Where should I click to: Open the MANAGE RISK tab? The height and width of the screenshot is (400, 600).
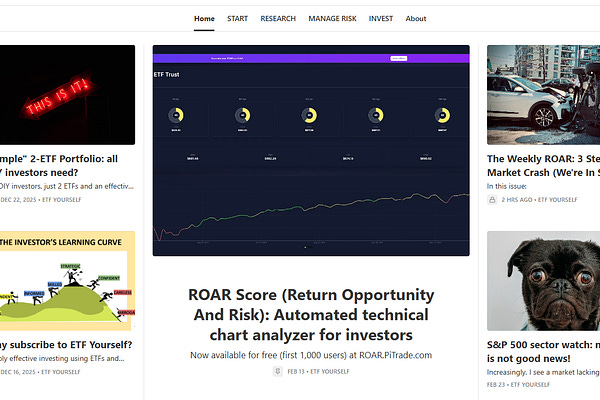332,18
